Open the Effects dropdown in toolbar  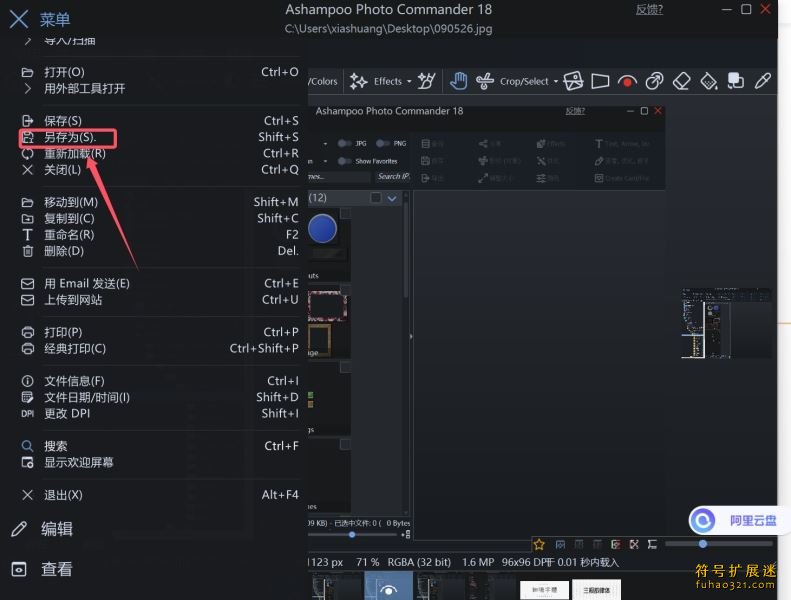[381, 81]
